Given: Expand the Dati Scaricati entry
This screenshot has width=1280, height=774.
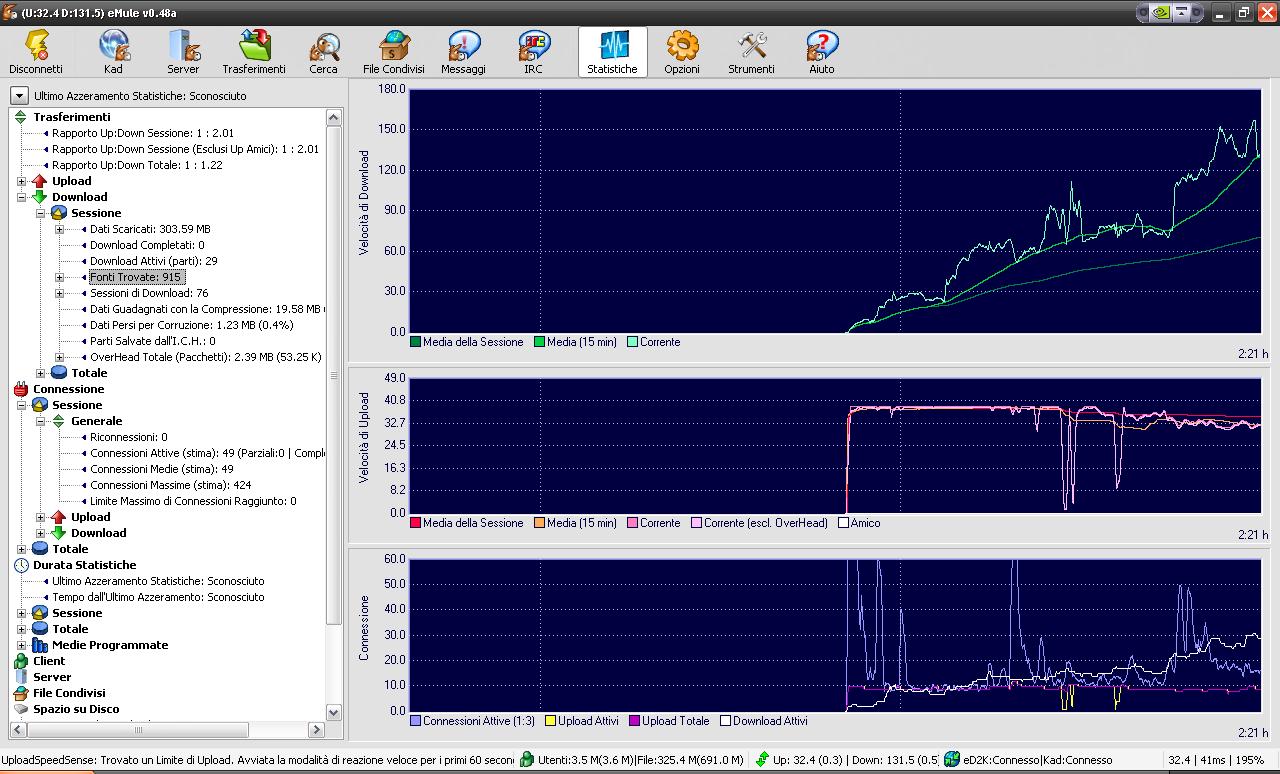Looking at the screenshot, I should [60, 229].
